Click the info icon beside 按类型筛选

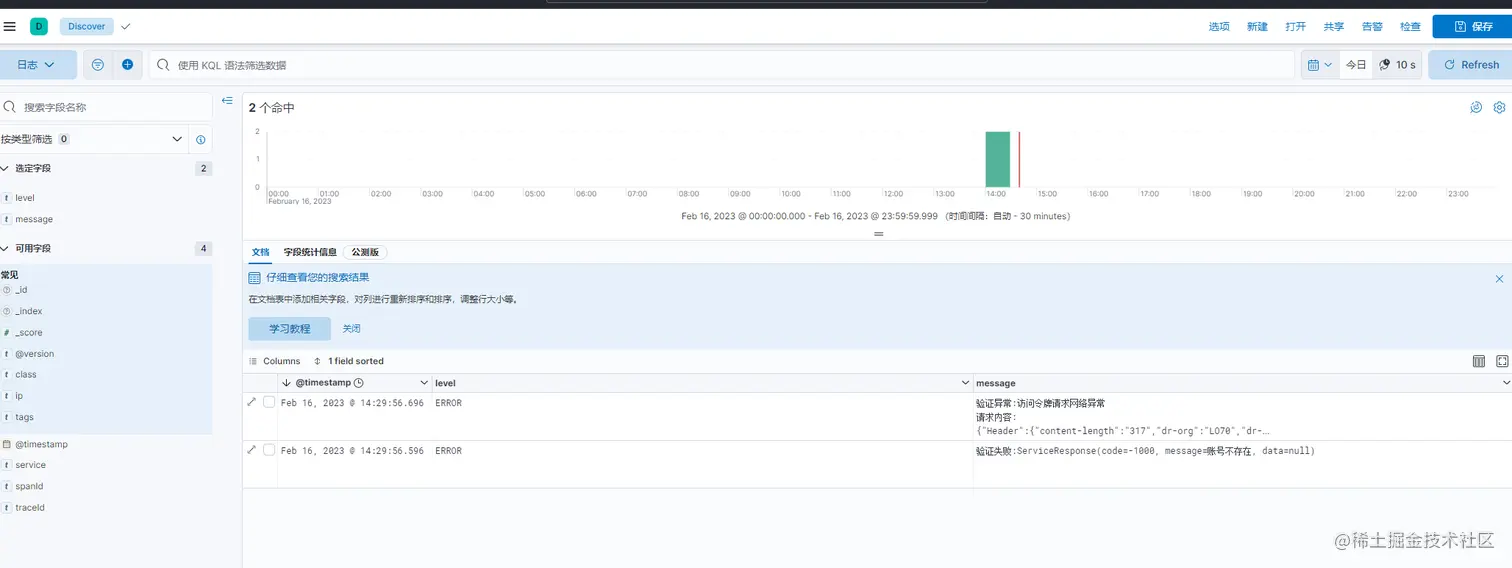tap(201, 139)
